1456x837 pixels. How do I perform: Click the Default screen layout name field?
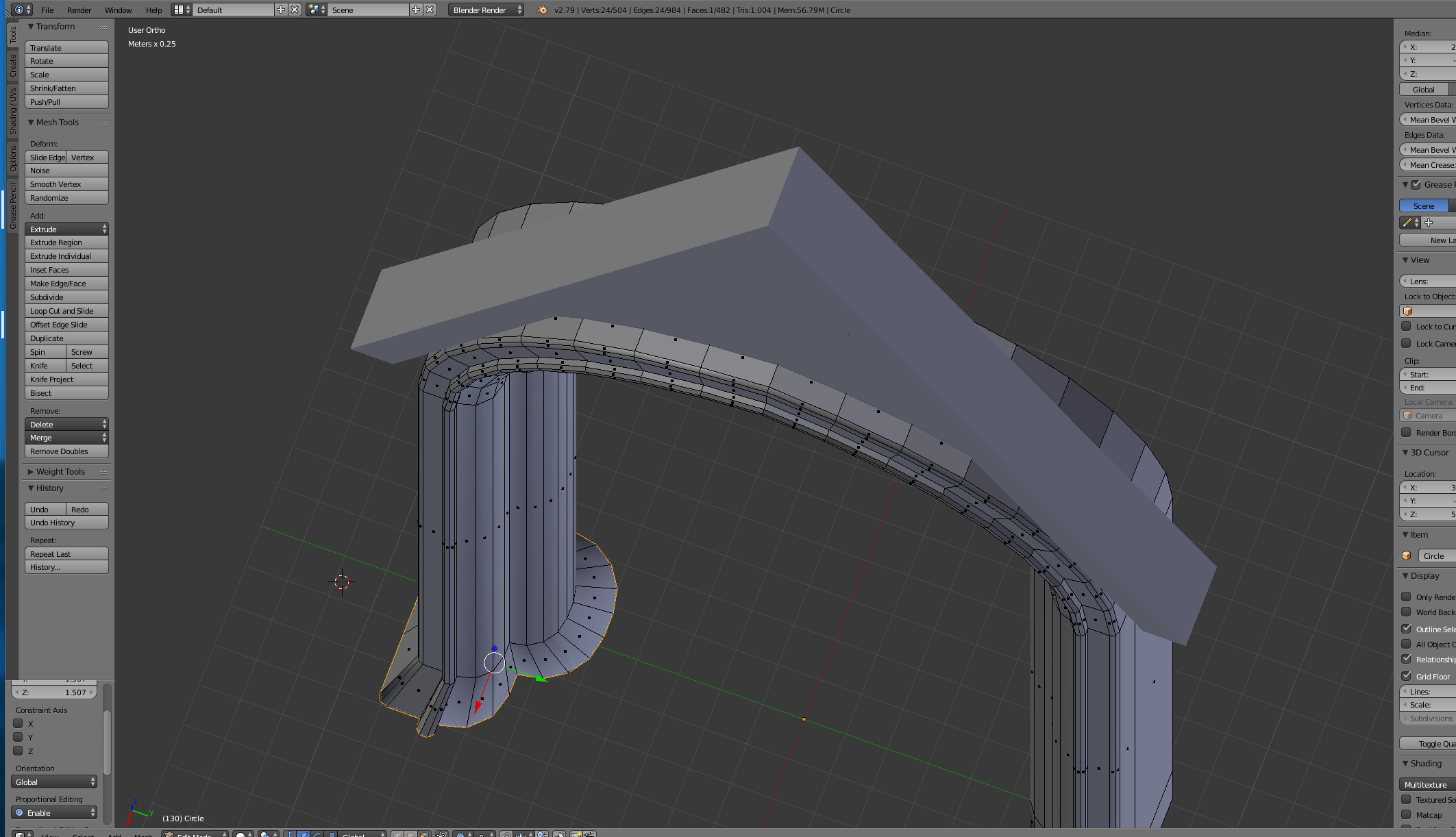233,10
